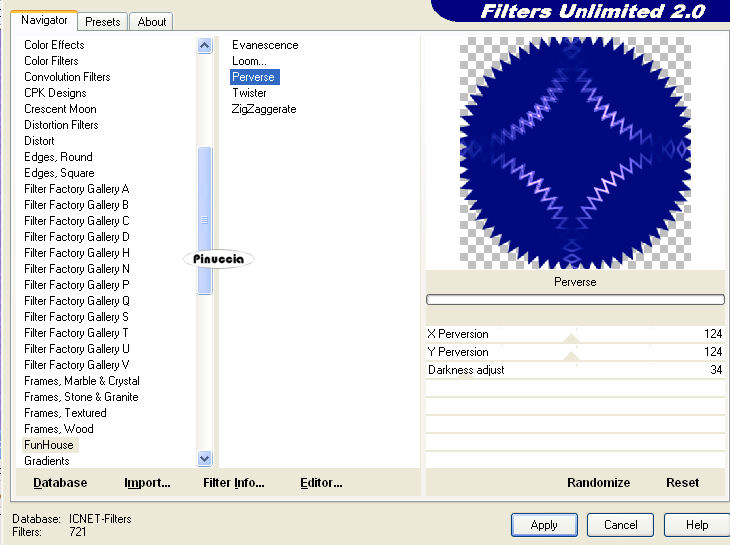730x545 pixels.
Task: Select Frames, Textured category
Action: coord(65,413)
